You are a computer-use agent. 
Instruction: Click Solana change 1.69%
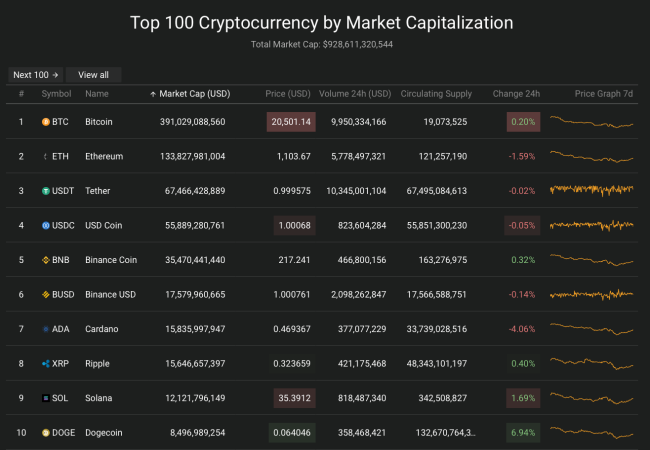click(523, 398)
